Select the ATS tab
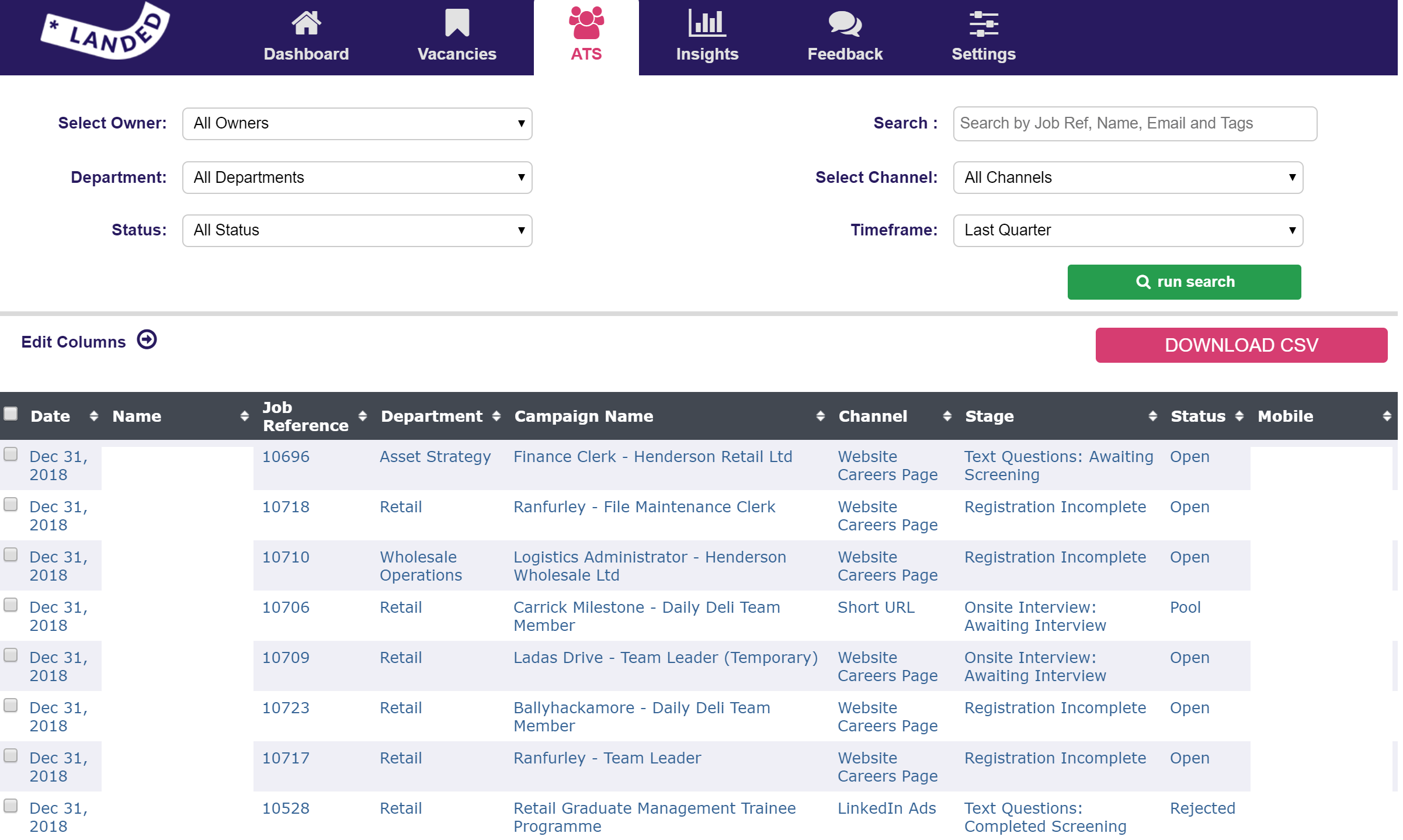The height and width of the screenshot is (840, 1403). [586, 37]
